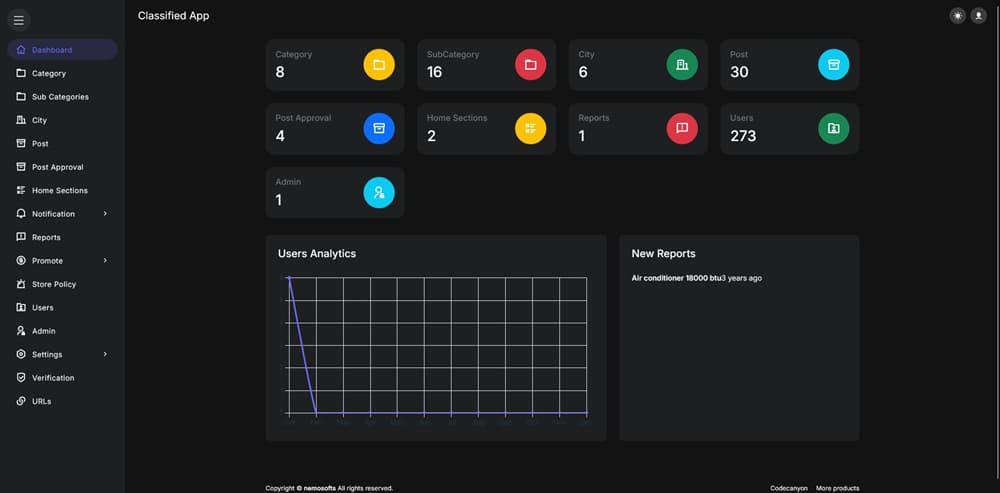Click the yellow Home Sections icon
Image resolution: width=1000 pixels, height=493 pixels.
pos(530,128)
